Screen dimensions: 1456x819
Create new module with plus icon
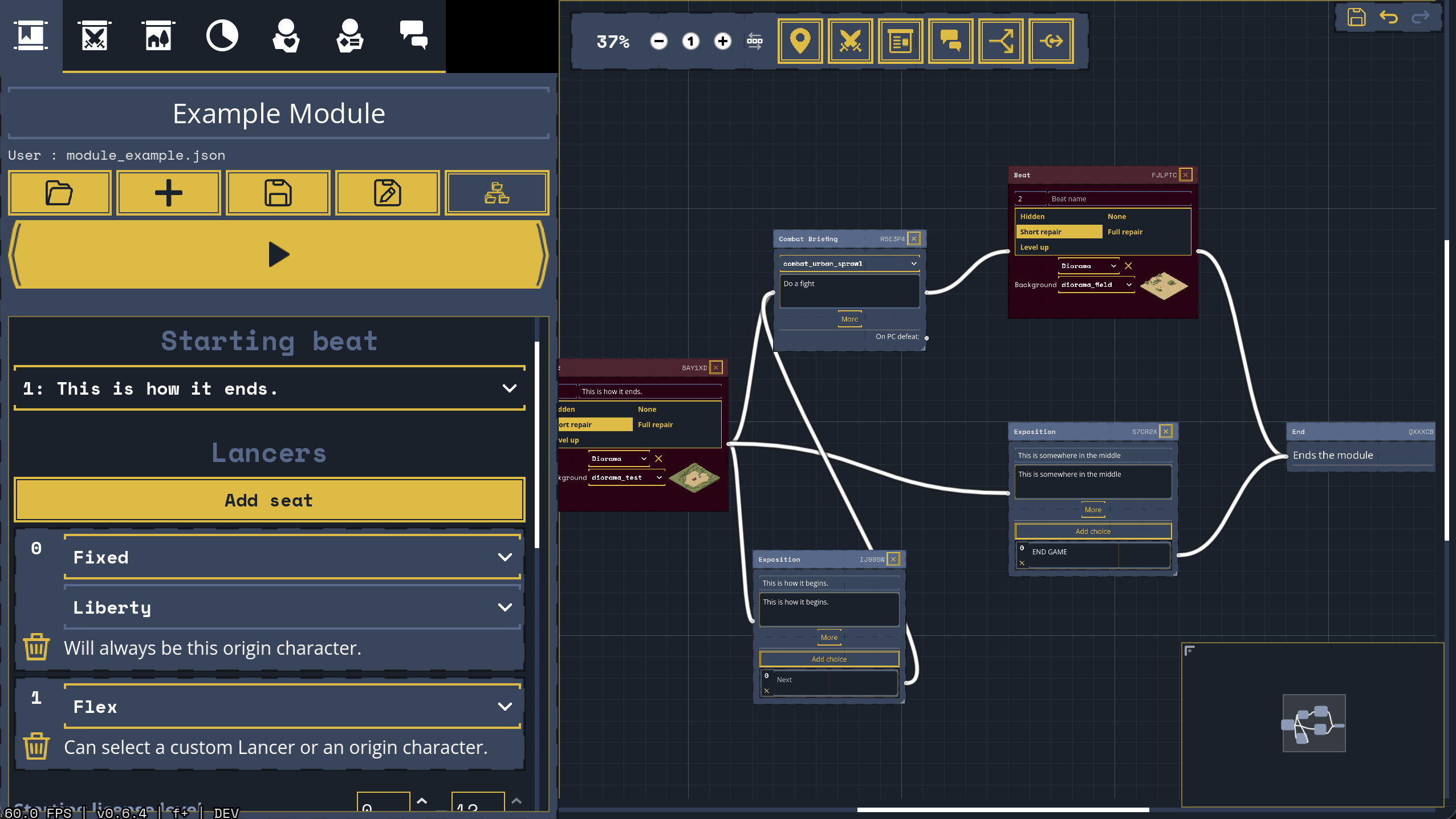click(169, 193)
